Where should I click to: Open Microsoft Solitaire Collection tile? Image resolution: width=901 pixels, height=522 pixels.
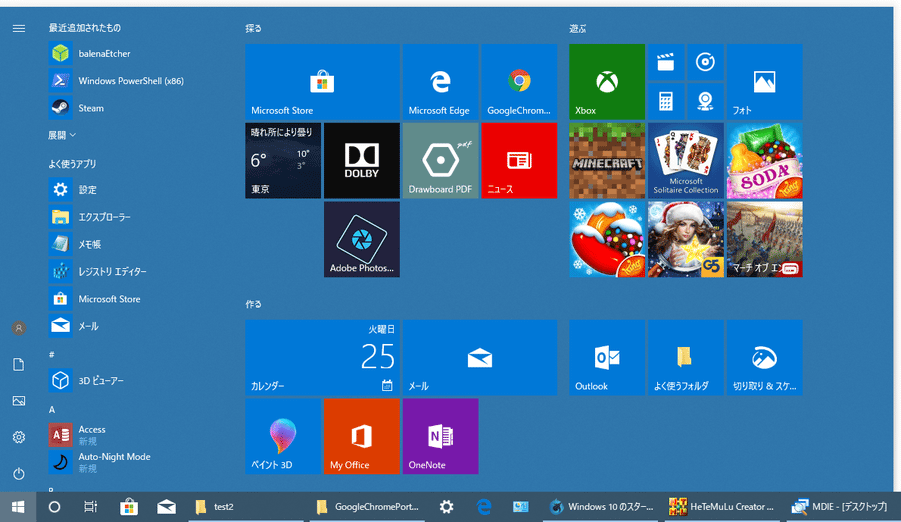point(686,160)
